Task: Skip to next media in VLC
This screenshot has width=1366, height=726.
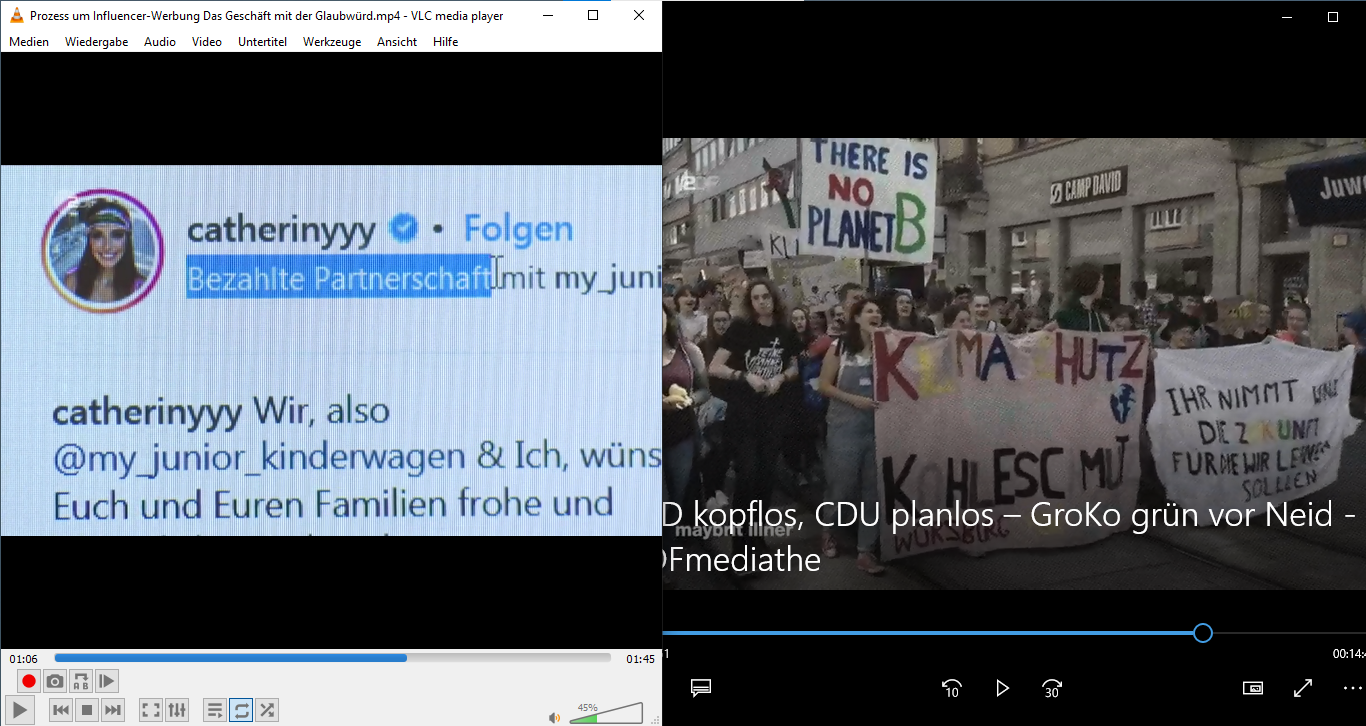Action: coord(113,710)
